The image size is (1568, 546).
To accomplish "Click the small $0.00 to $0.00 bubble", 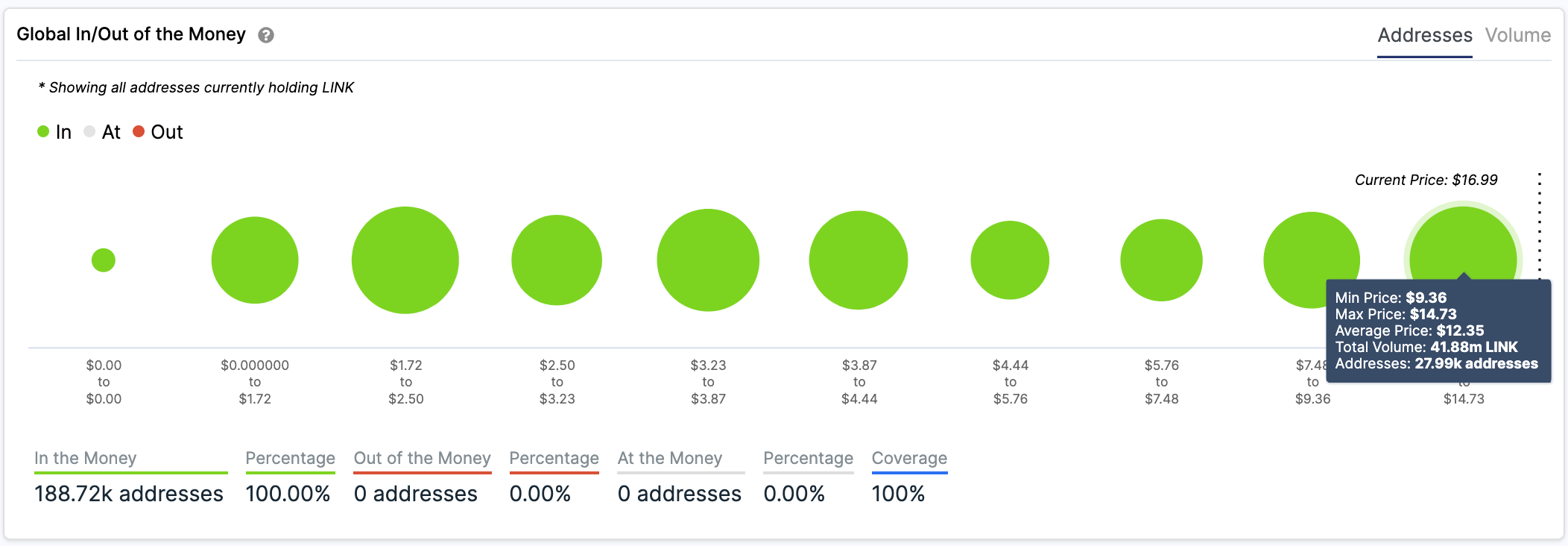I will pos(104,260).
